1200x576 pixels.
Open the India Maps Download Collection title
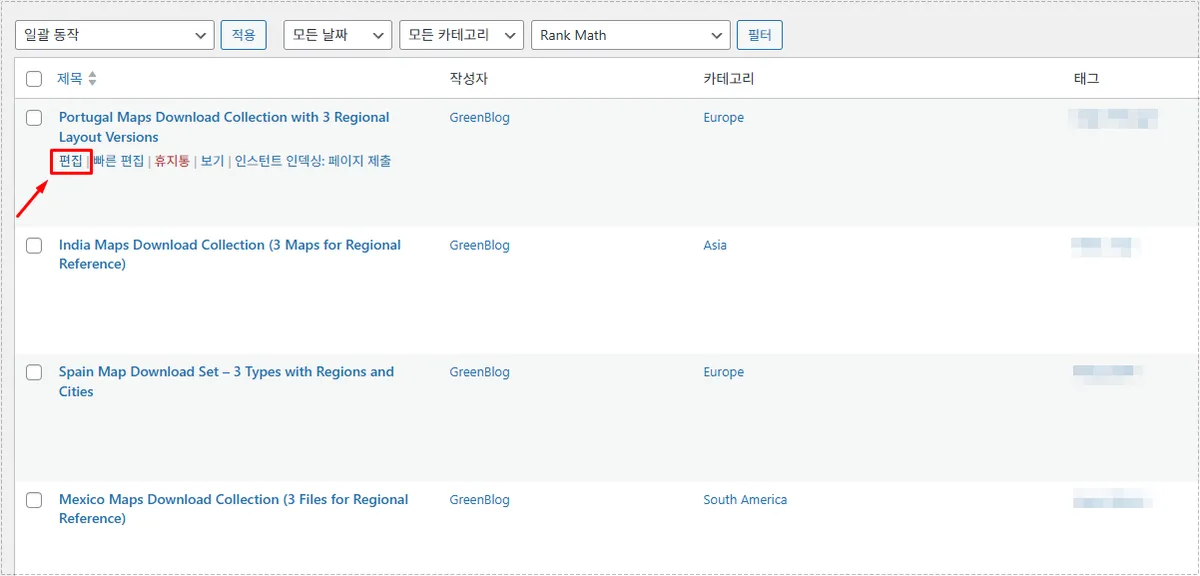229,245
